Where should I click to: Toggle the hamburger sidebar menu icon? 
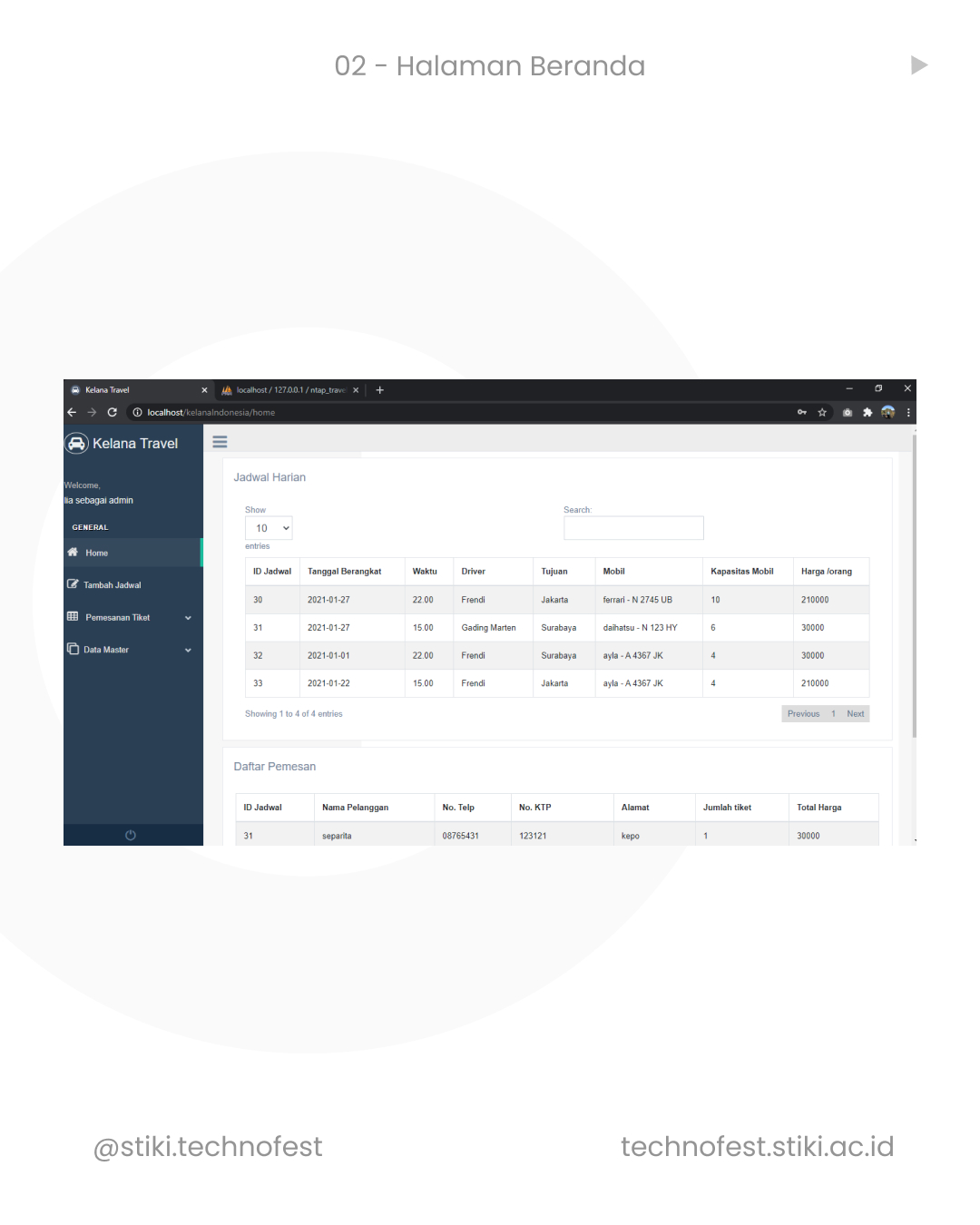(x=220, y=442)
